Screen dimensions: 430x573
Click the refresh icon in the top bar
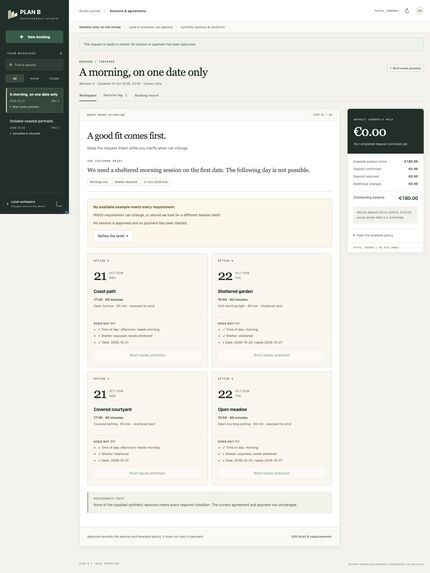[x=407, y=11]
